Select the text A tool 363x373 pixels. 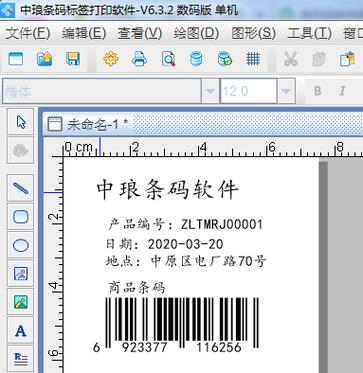pos(21,331)
